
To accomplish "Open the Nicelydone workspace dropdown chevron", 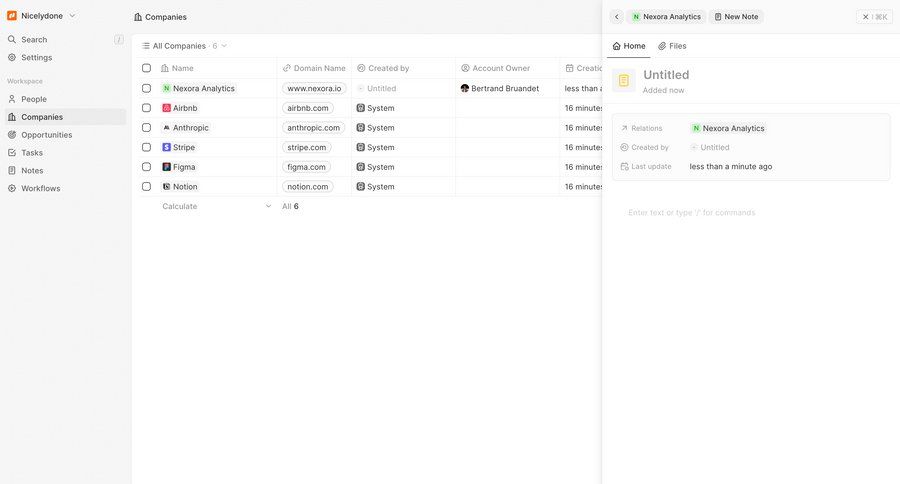I will pyautogui.click(x=72, y=16).
